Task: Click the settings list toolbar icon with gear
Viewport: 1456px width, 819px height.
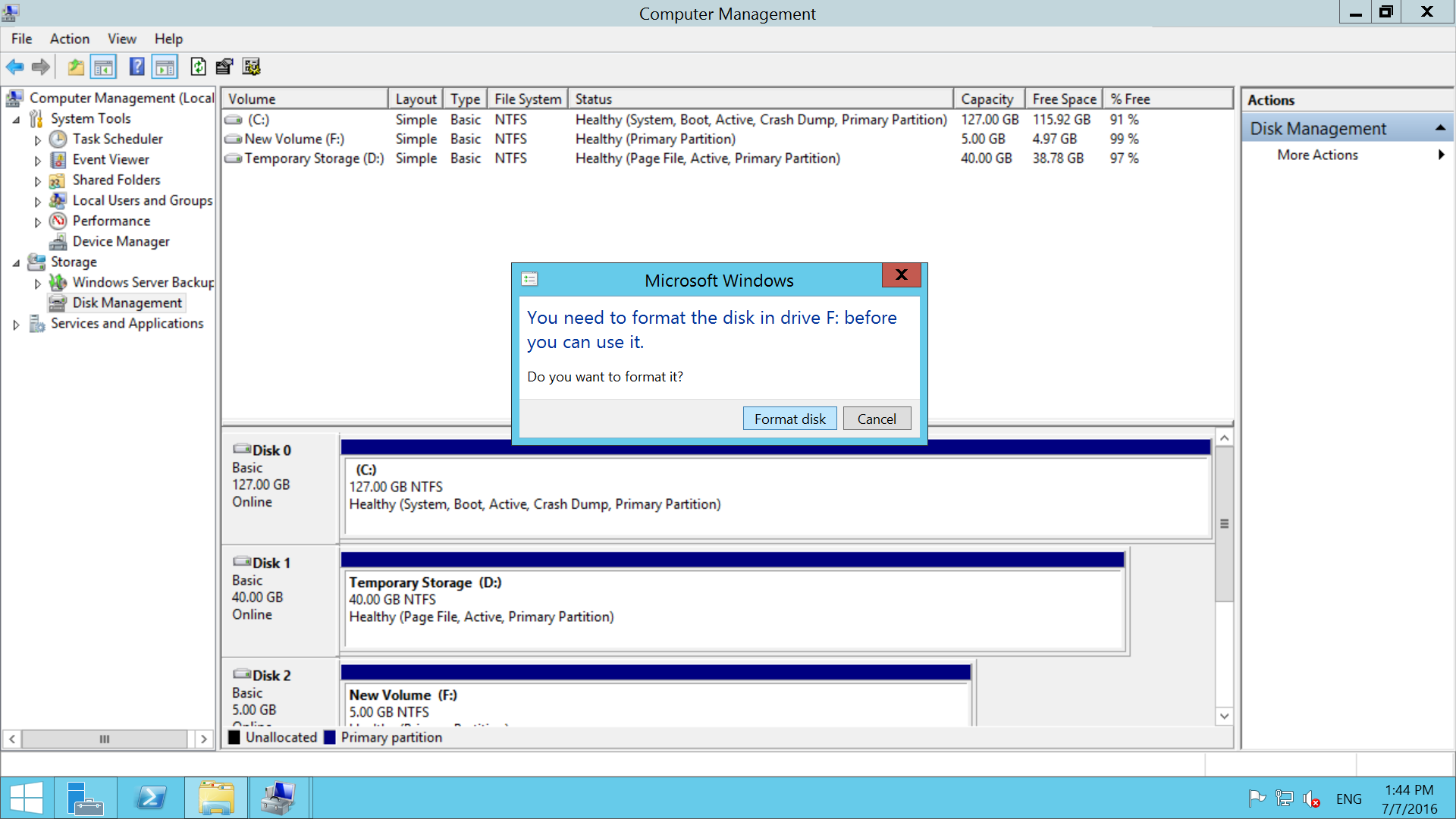Action: tap(252, 67)
